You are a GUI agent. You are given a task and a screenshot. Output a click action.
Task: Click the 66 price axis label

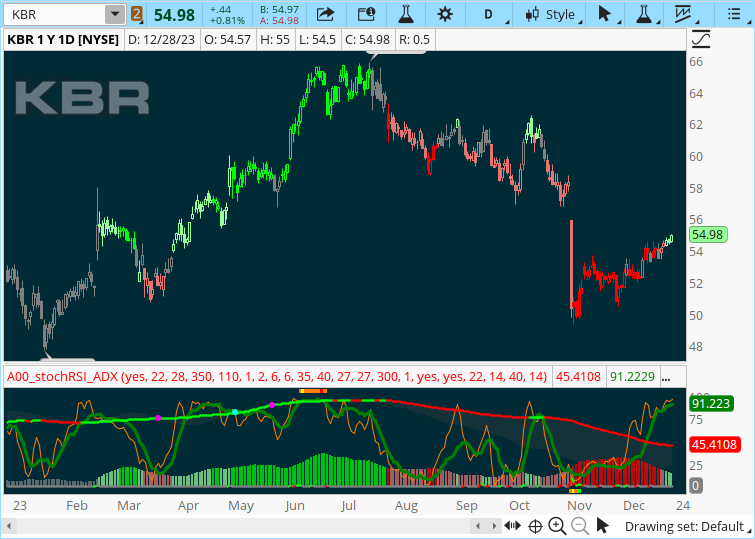click(696, 62)
